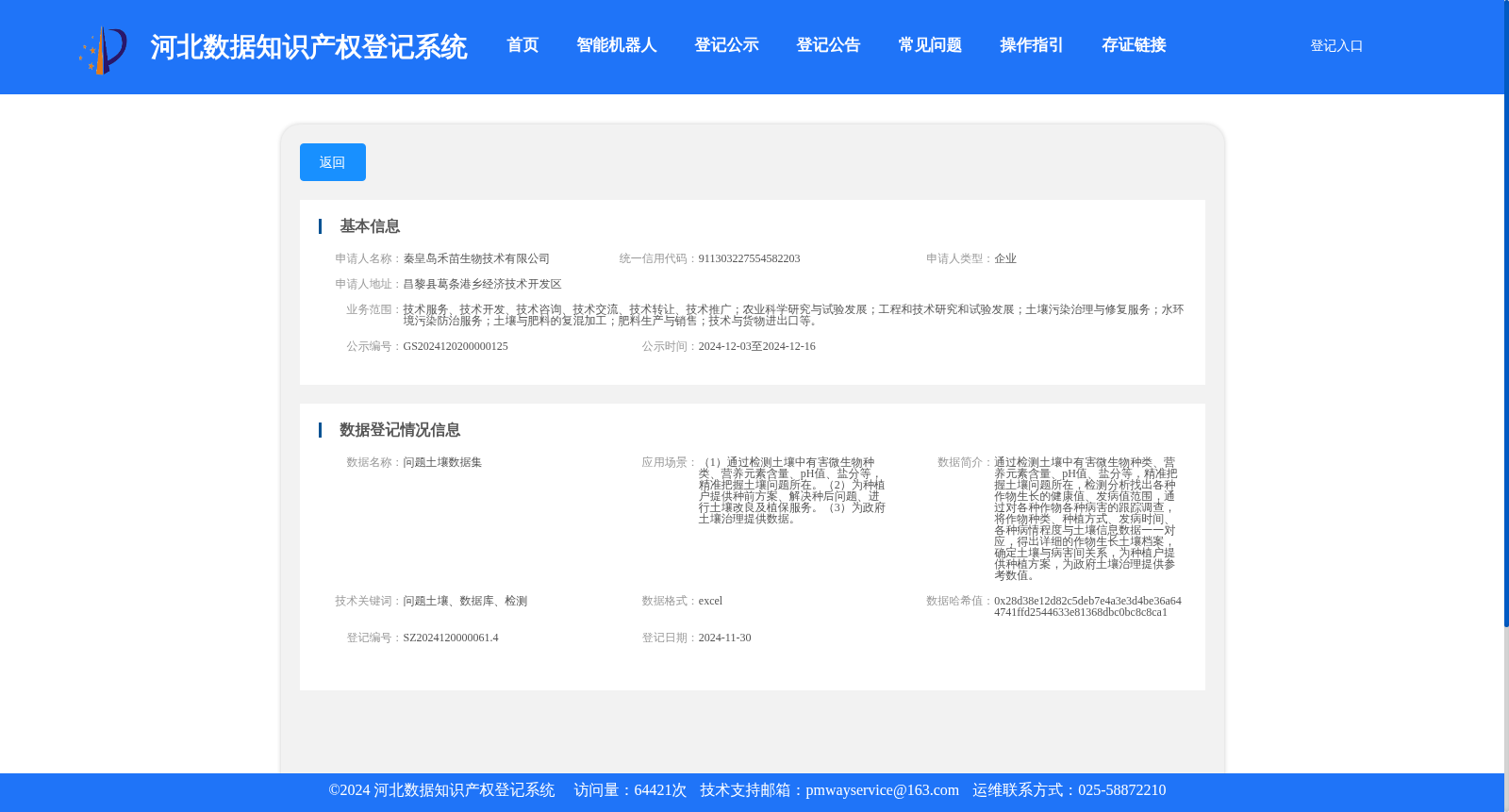Screen dimensions: 1509x812
Task: Select the 业务范围 description text
Action: pos(793,315)
